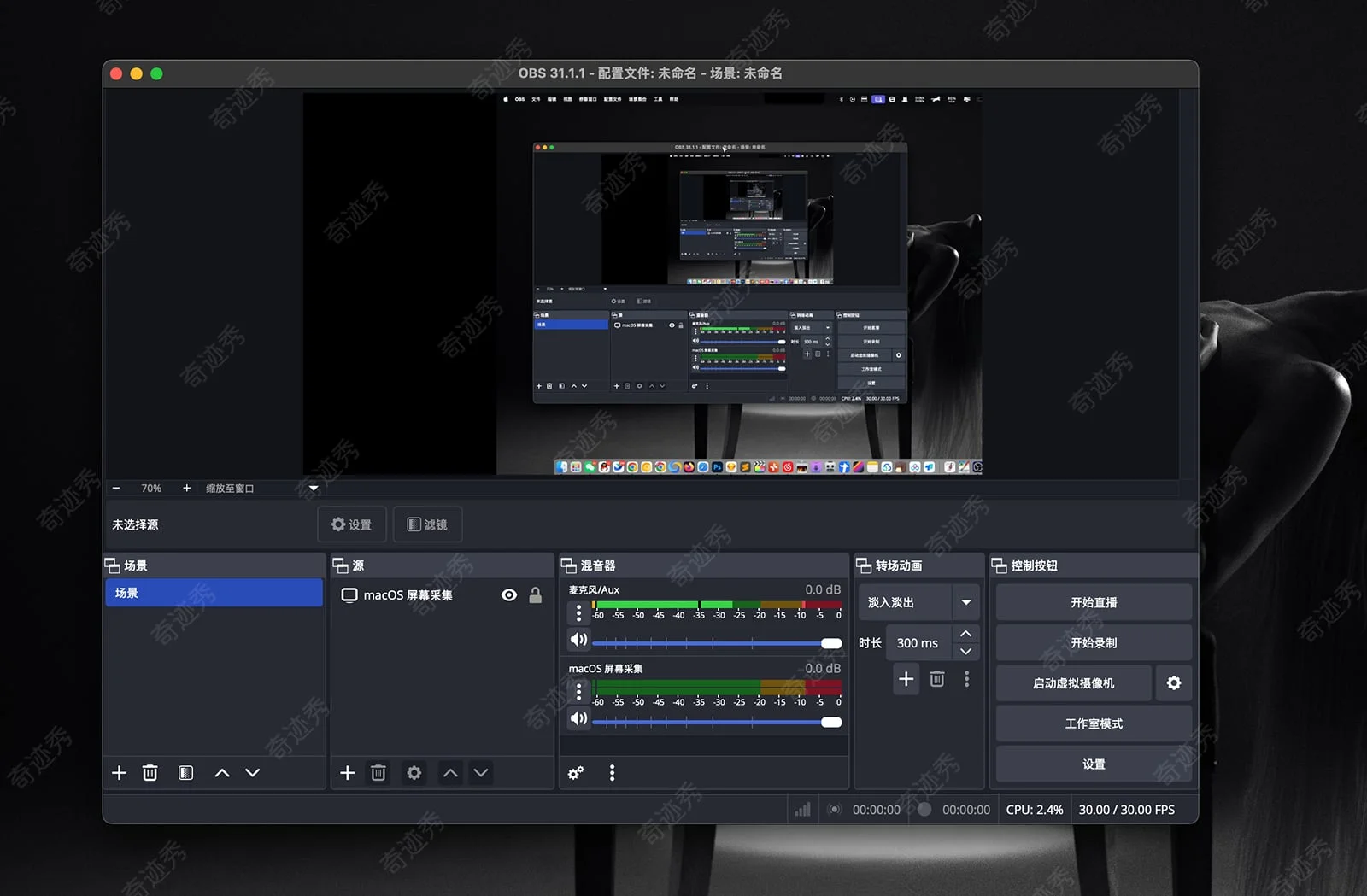The height and width of the screenshot is (896, 1367).
Task: Move macOS 屏幕采集 up with the arrow icon
Action: 449,773
